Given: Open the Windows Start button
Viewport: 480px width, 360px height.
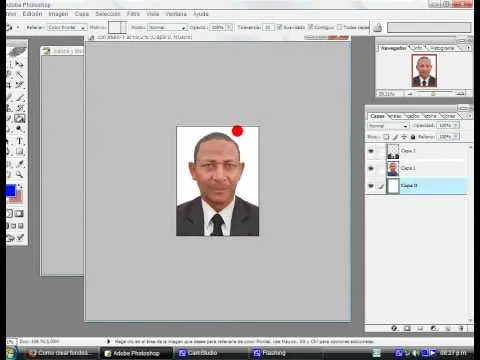Looking at the screenshot, I should 11,353.
